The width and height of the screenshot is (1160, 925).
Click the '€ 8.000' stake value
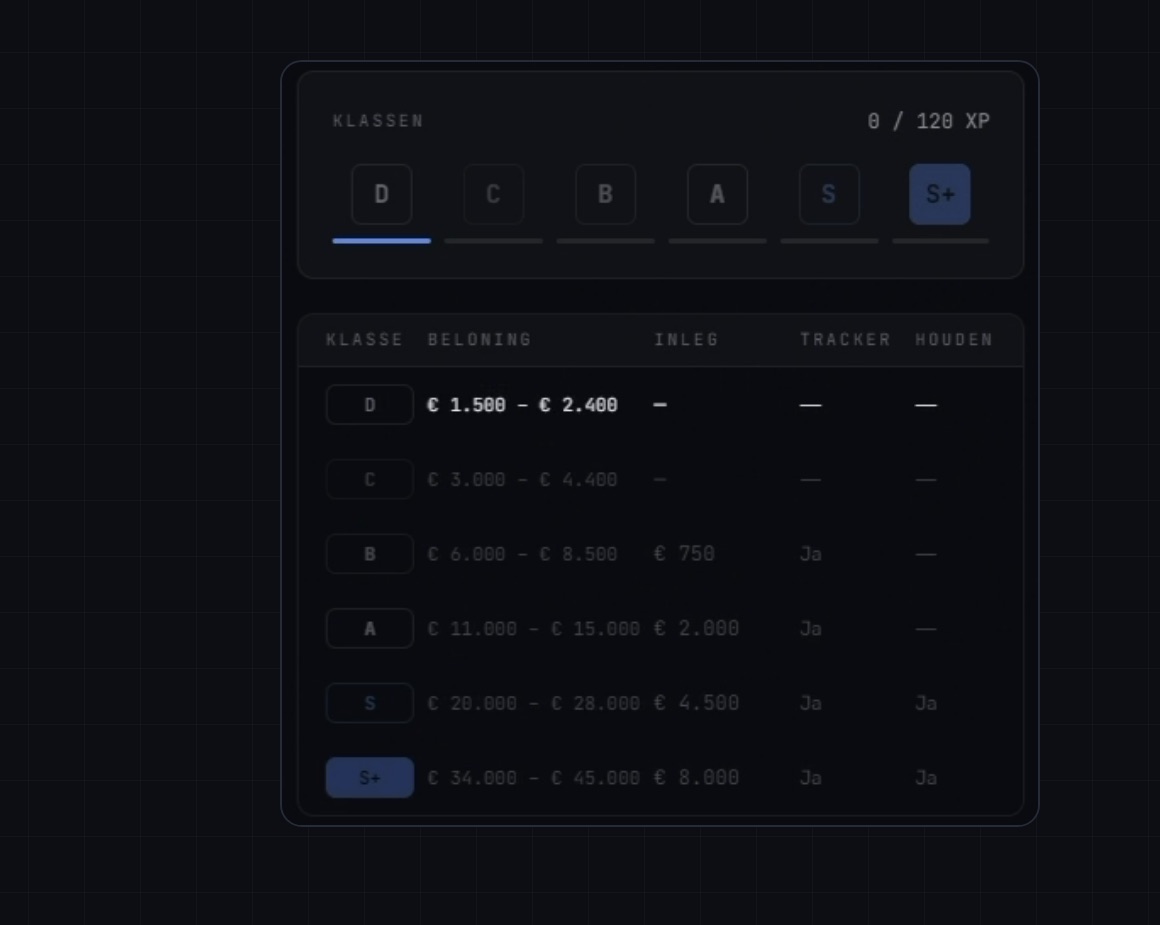pos(696,778)
